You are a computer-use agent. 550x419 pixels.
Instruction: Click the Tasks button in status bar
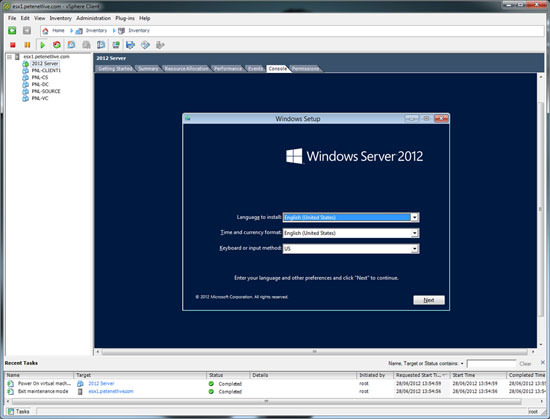(19, 411)
